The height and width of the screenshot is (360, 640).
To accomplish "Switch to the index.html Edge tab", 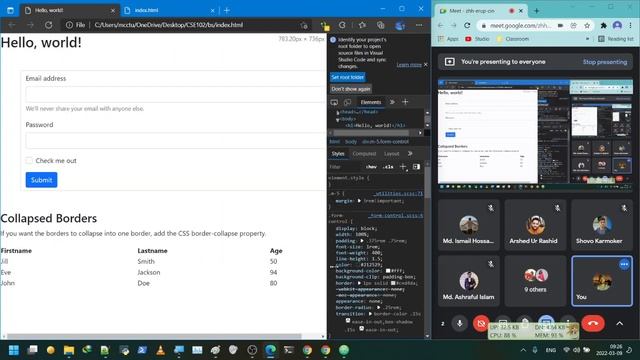I will [170, 10].
